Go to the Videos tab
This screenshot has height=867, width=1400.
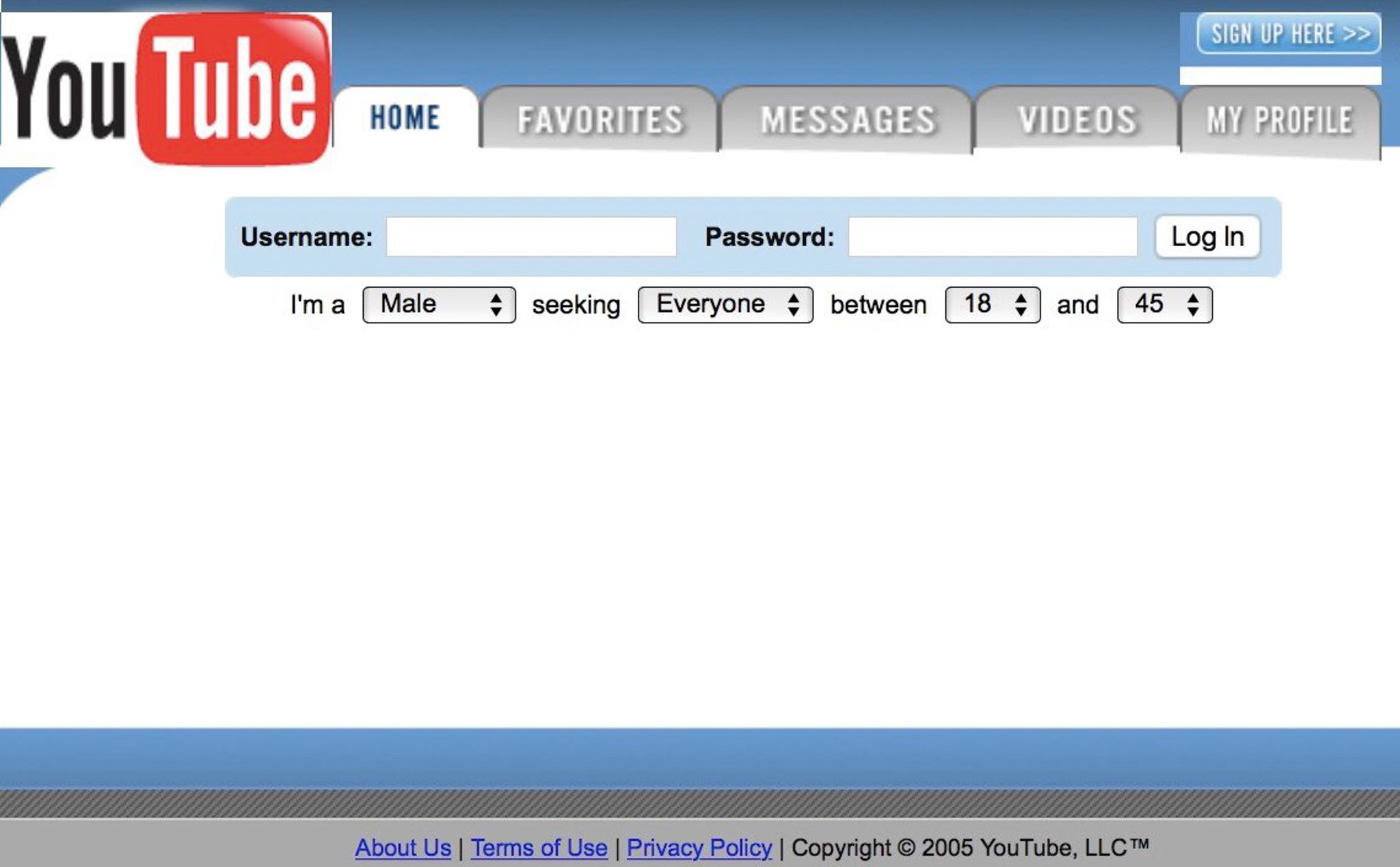1077,120
